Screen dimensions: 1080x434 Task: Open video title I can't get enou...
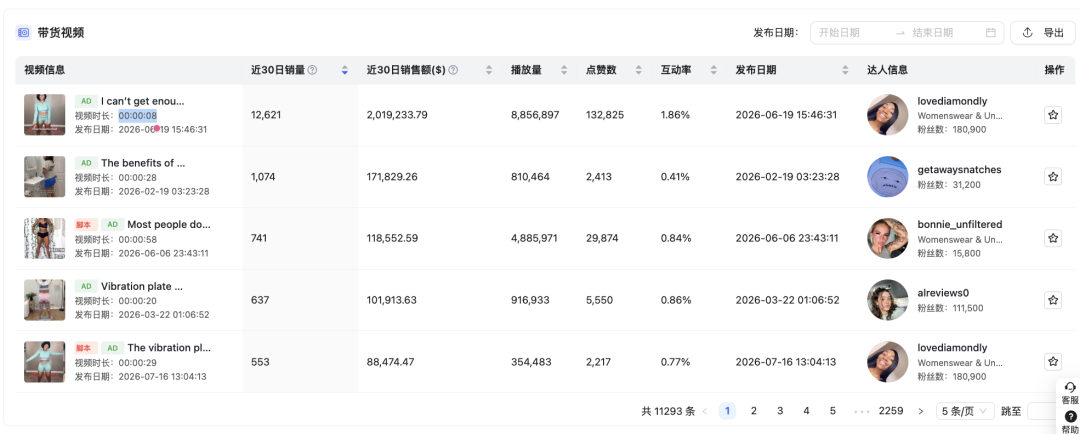pyautogui.click(x=143, y=101)
